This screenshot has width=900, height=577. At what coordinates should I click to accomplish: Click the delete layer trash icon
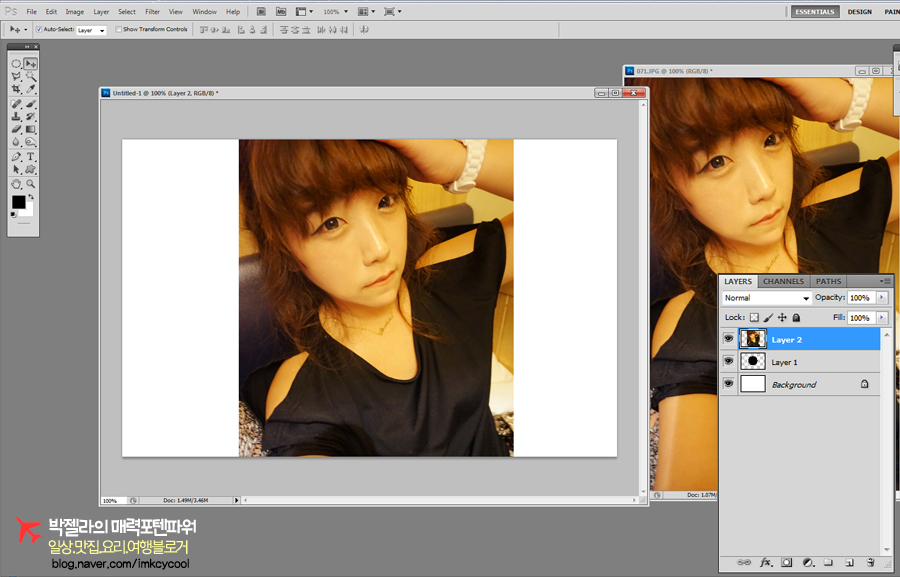tap(870, 563)
